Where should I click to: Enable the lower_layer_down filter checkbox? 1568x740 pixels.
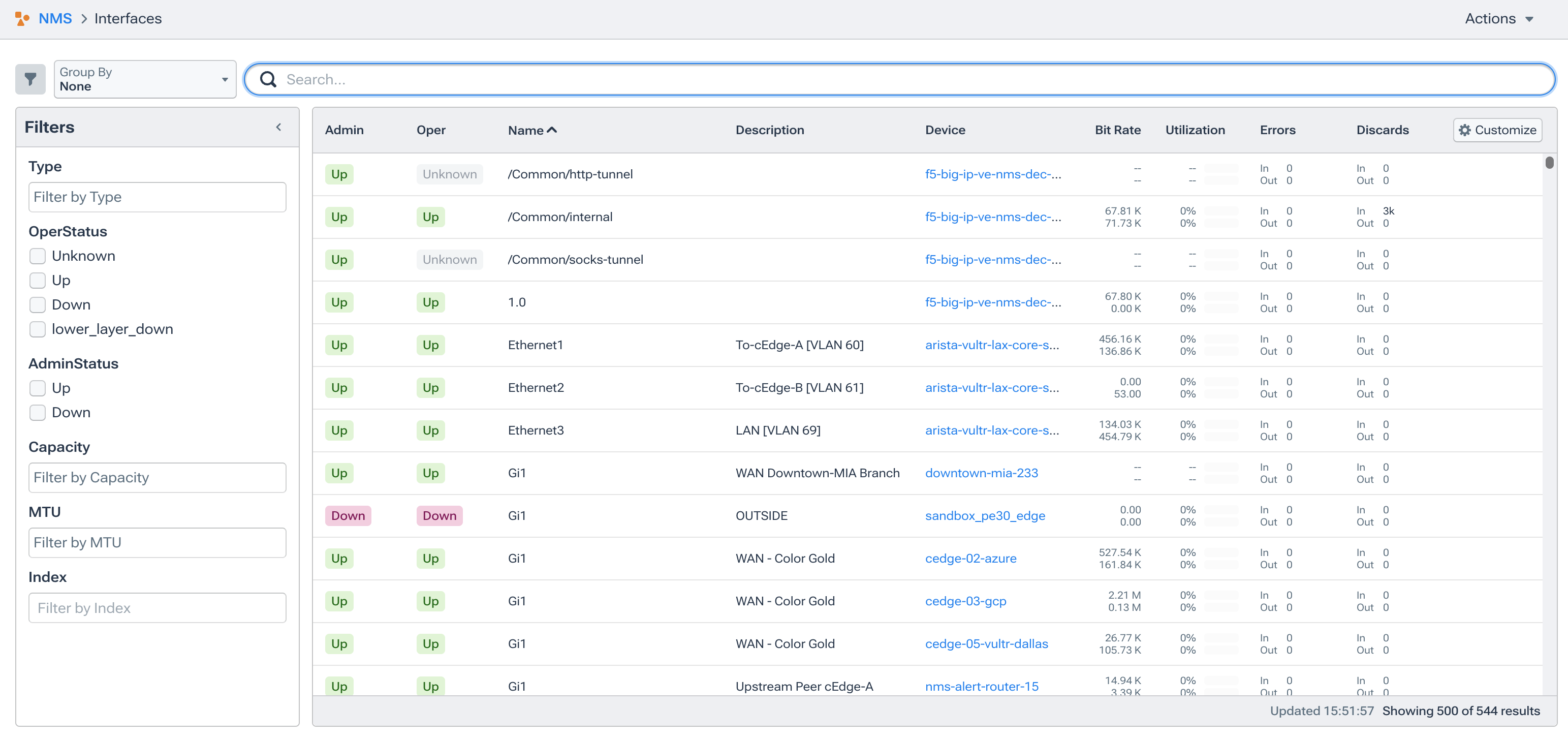tap(38, 329)
